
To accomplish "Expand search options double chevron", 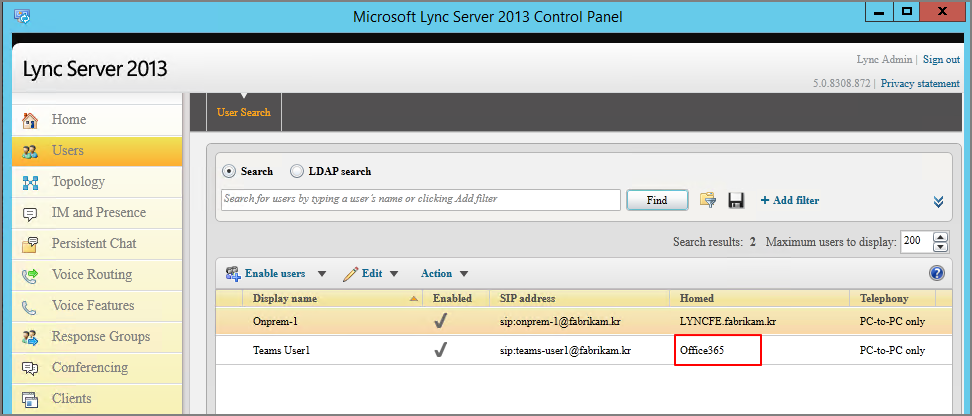I will pyautogui.click(x=939, y=201).
